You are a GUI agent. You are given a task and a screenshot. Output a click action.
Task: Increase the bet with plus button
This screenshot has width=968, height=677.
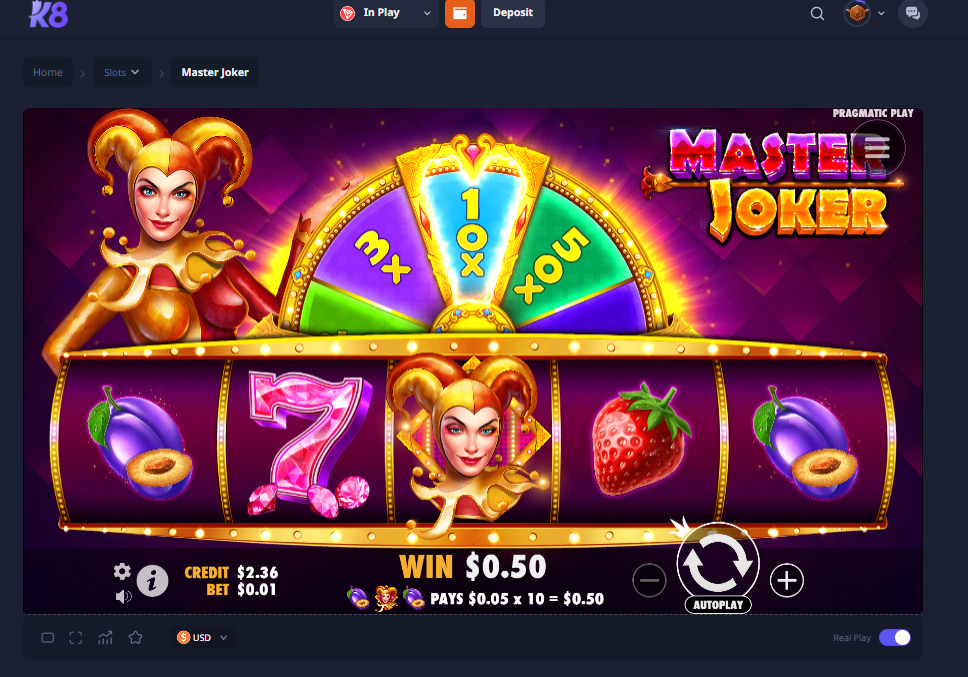tap(786, 580)
